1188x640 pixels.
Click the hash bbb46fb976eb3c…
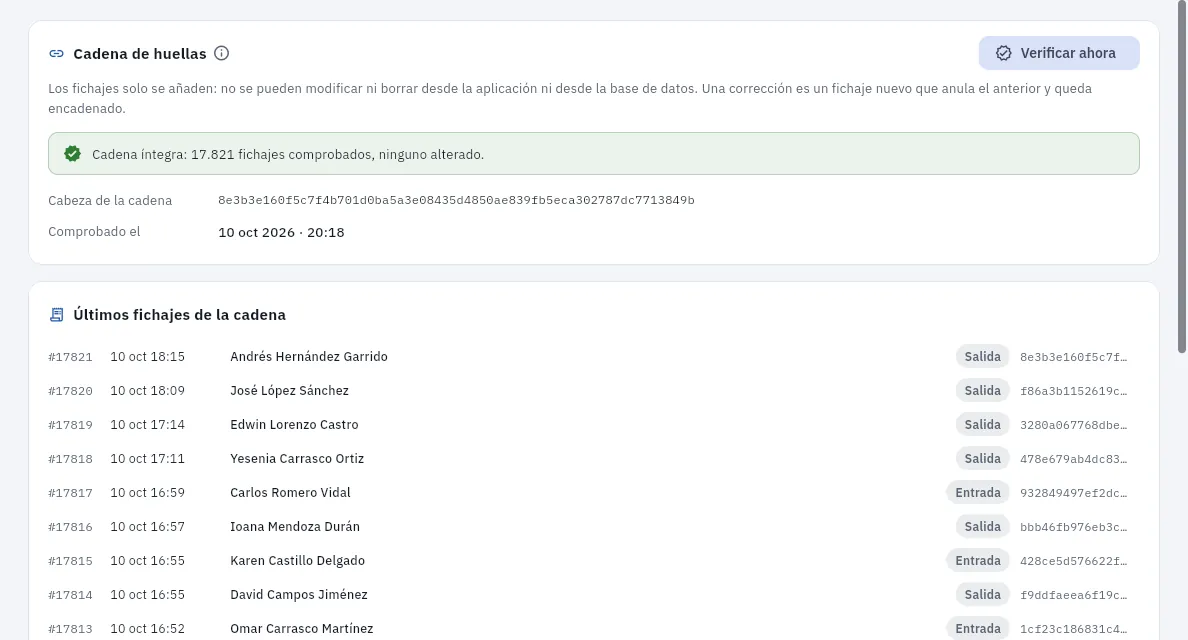pyautogui.click(x=1074, y=527)
